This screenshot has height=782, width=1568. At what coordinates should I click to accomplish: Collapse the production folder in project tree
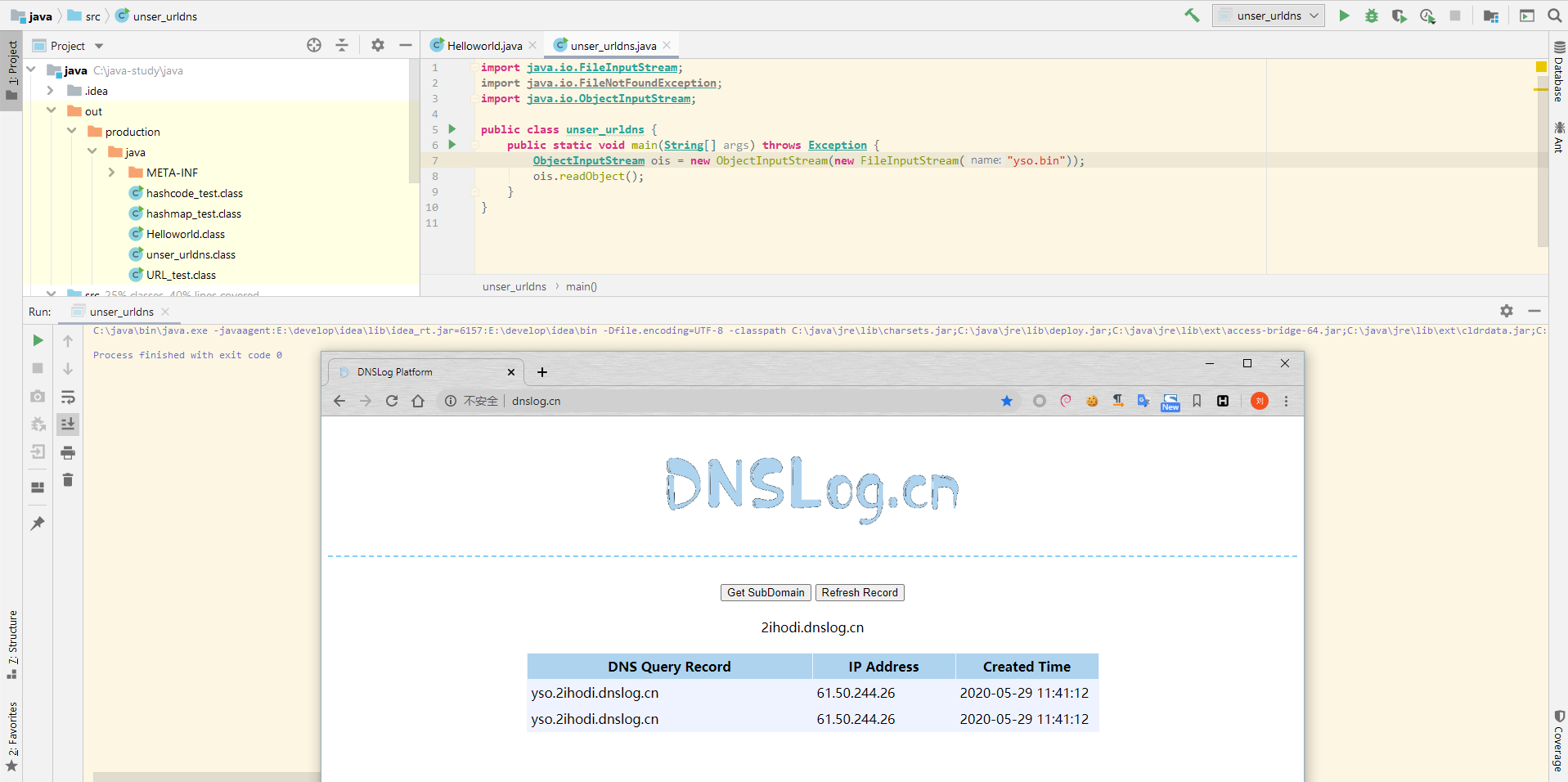pos(72,132)
